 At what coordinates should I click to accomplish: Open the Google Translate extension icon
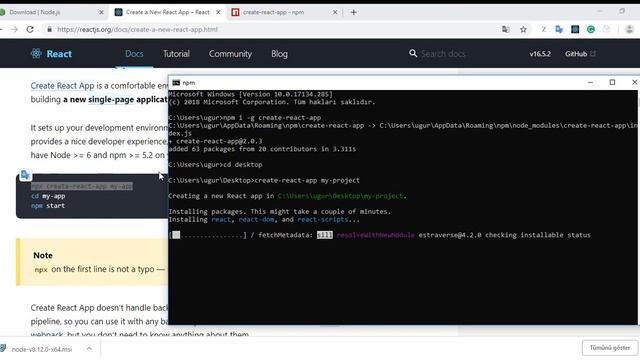click(x=559, y=29)
